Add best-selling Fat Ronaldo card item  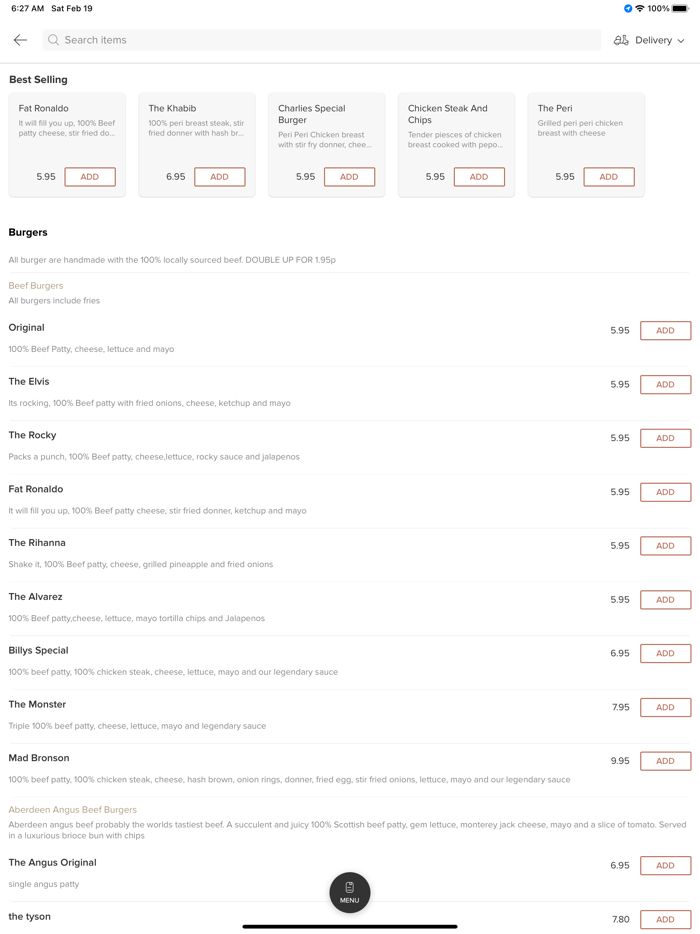point(90,177)
